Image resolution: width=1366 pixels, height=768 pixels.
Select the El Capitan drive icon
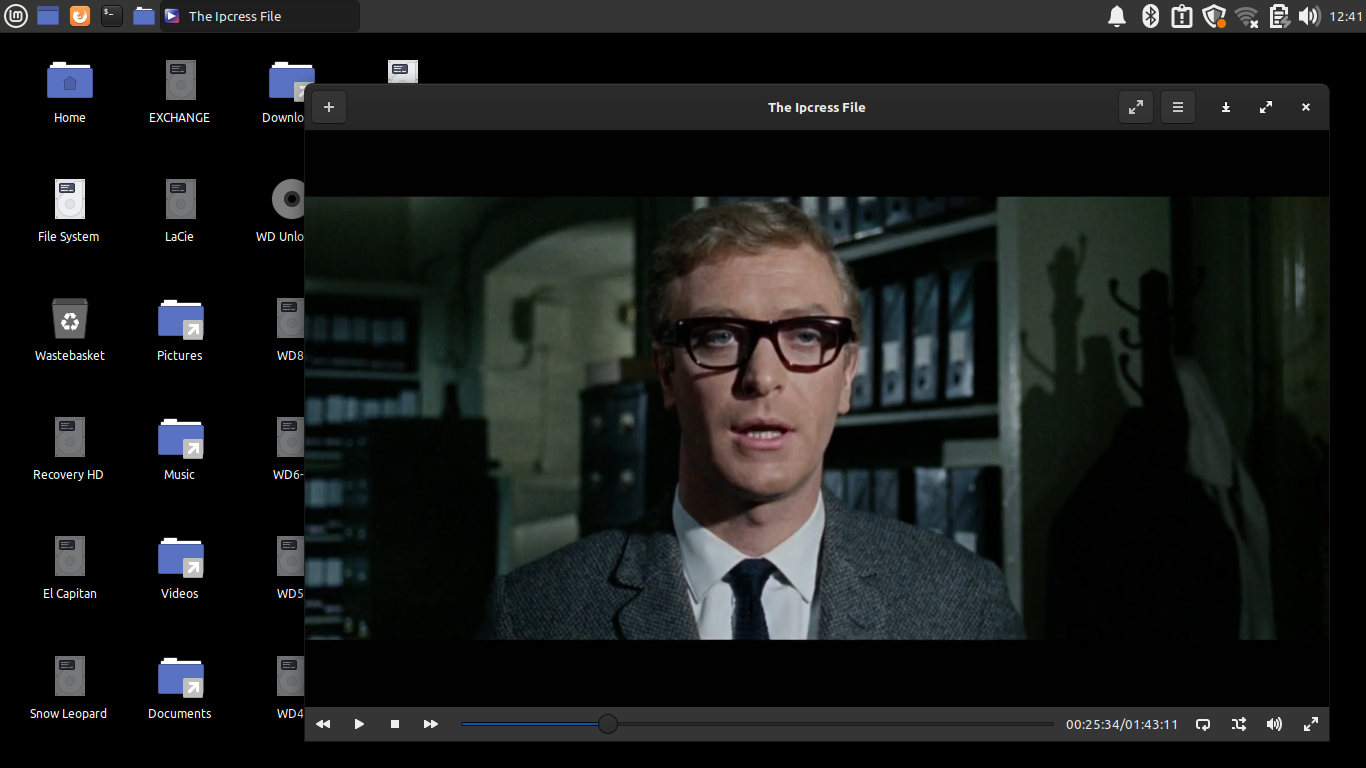click(x=70, y=568)
